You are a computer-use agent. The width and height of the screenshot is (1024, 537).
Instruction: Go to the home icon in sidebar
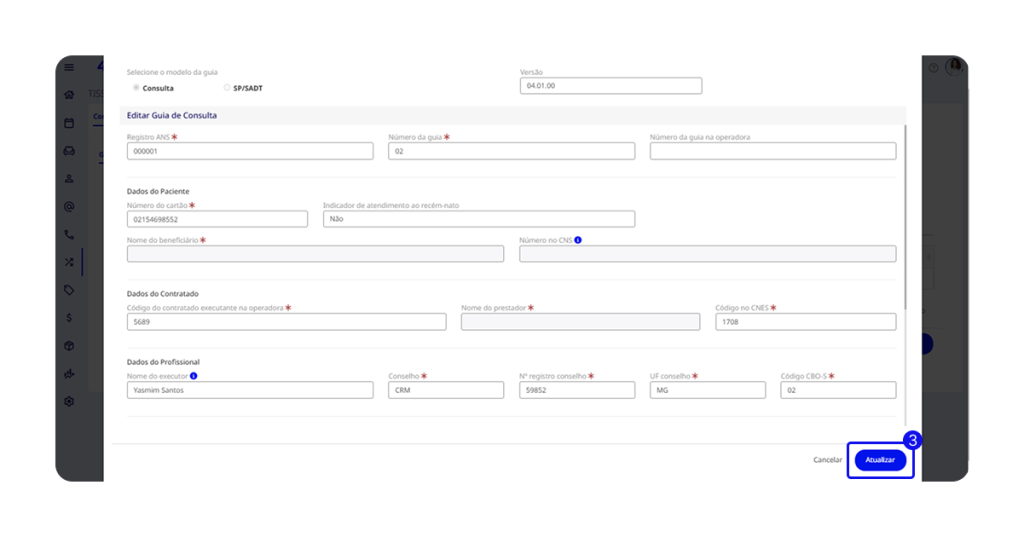pos(69,95)
